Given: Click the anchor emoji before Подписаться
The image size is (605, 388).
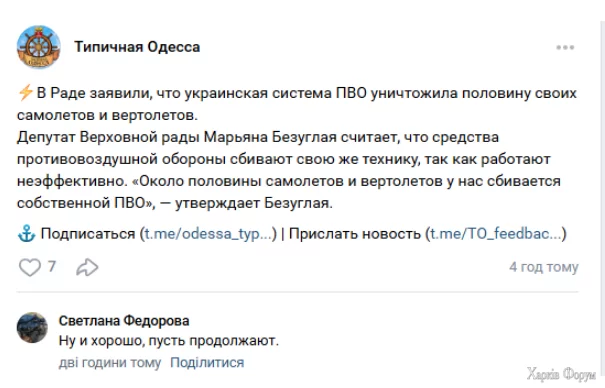Looking at the screenshot, I should (27, 234).
